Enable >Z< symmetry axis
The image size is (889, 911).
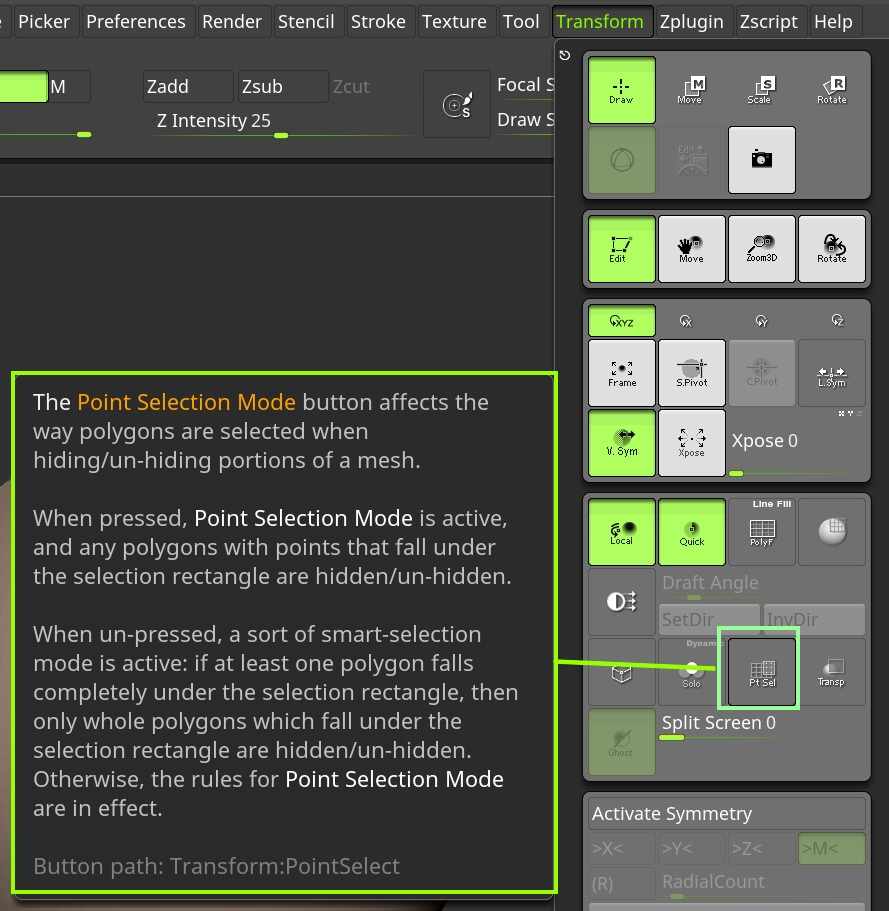tap(760, 848)
